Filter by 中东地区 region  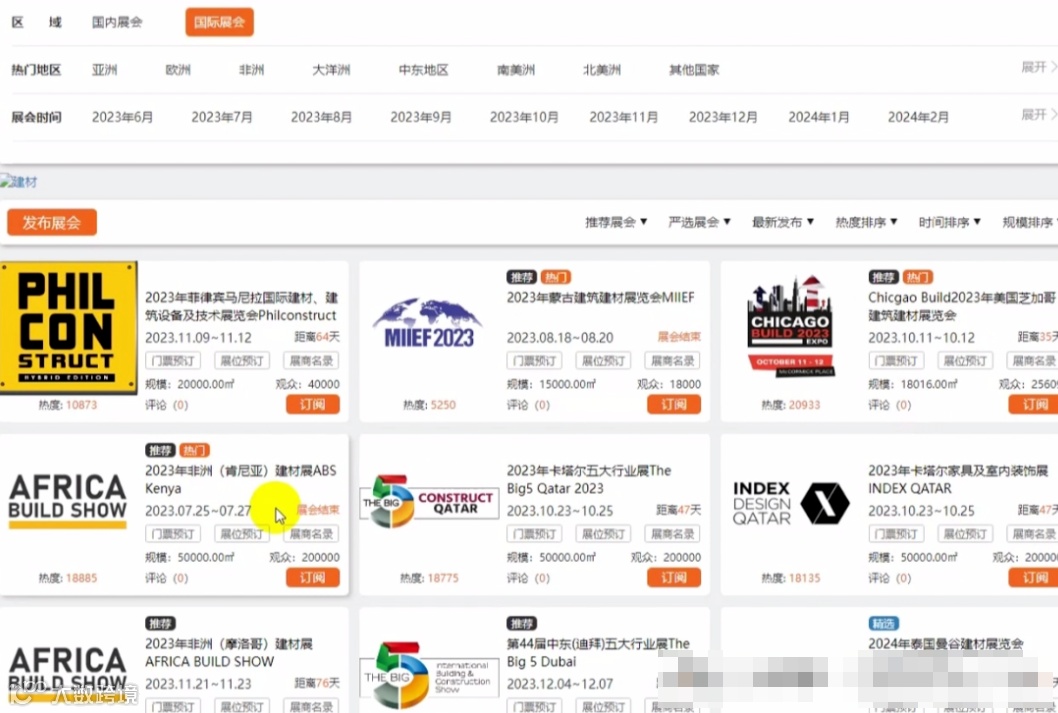click(424, 69)
